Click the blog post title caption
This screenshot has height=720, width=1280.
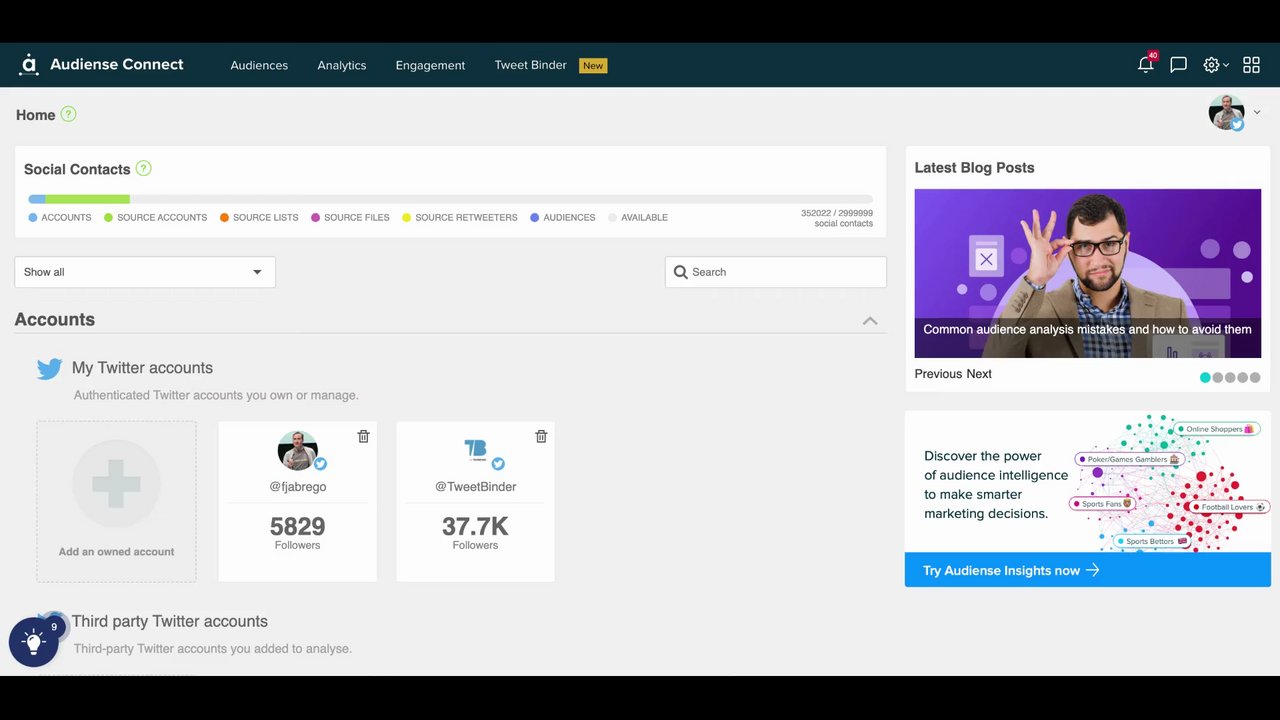[1087, 329]
